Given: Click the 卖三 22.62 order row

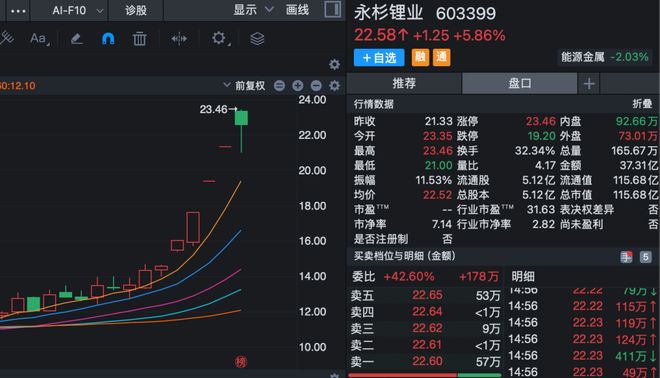Looking at the screenshot, I should [x=425, y=328].
